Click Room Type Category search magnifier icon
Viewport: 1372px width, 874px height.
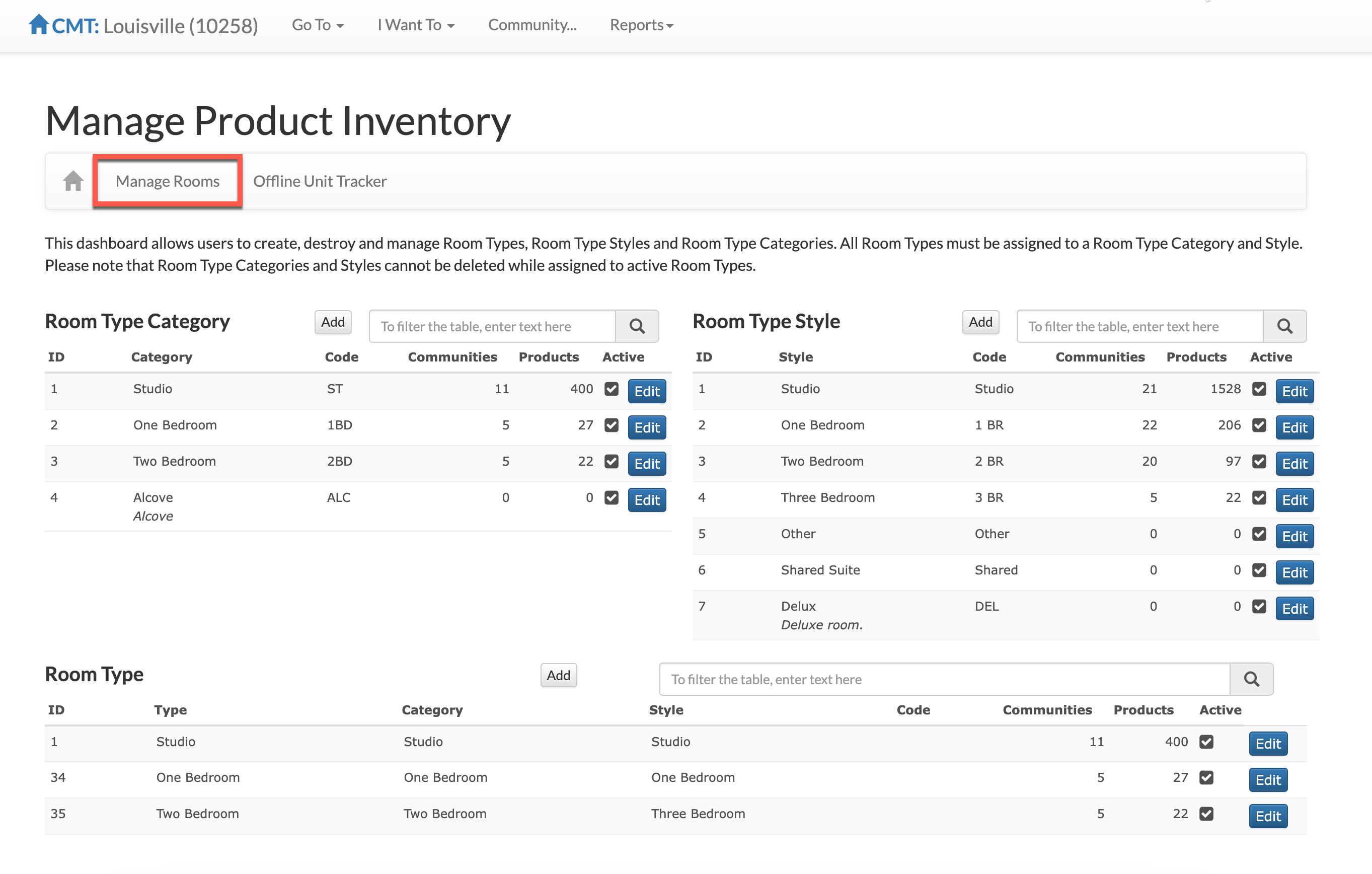pos(637,326)
